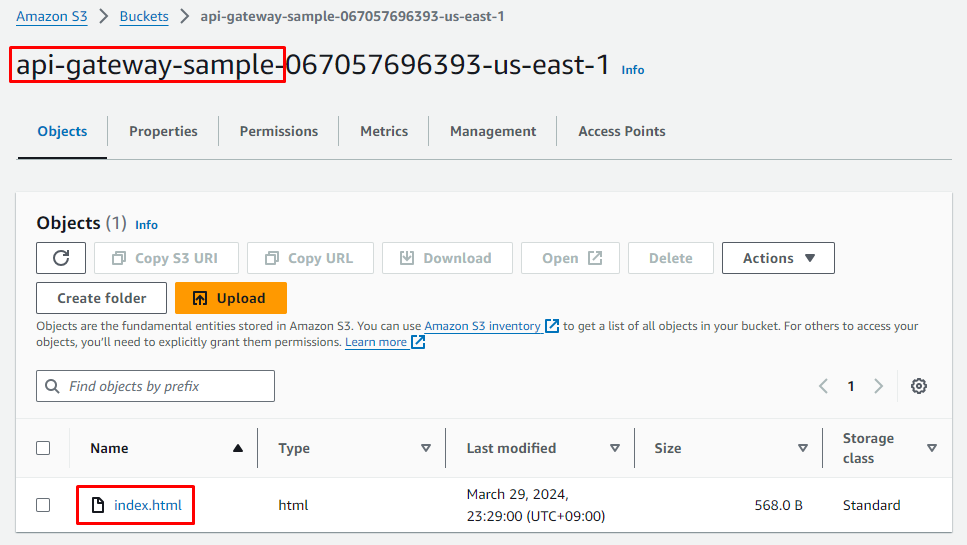
Task: Switch to the Properties tab
Action: (163, 131)
